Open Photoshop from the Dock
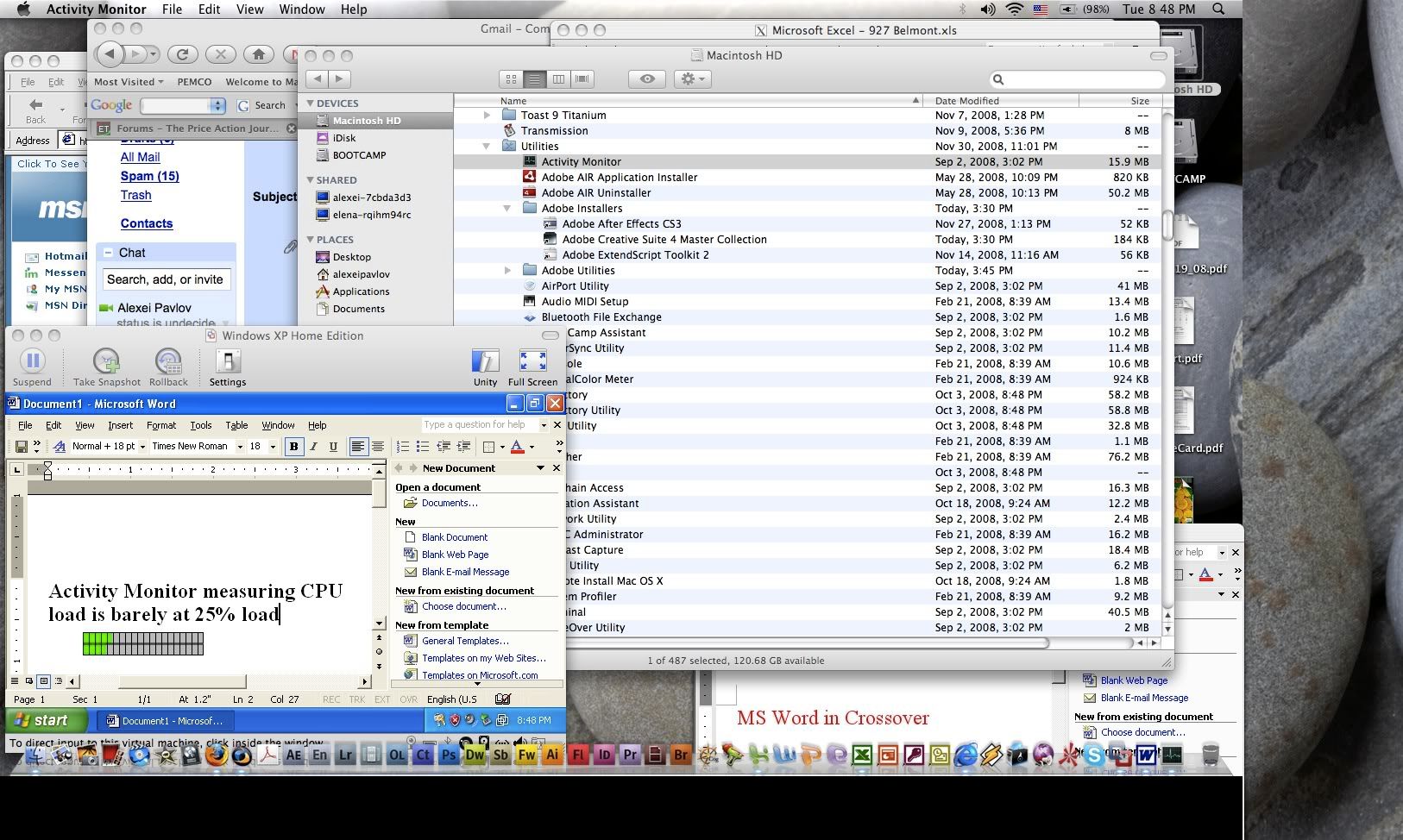 pyautogui.click(x=449, y=755)
